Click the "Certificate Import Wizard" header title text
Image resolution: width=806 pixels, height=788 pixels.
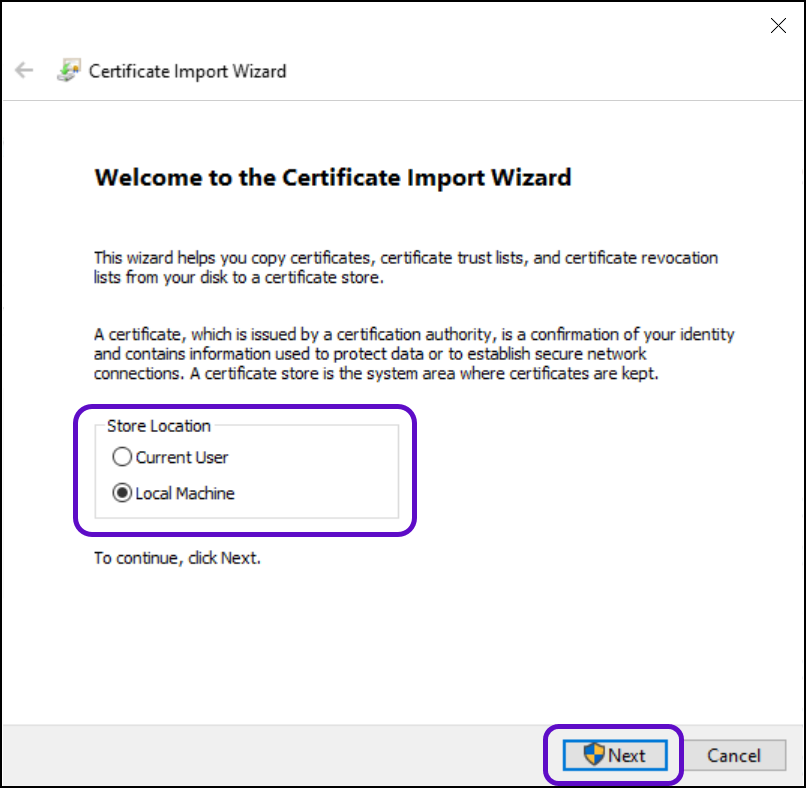point(187,71)
